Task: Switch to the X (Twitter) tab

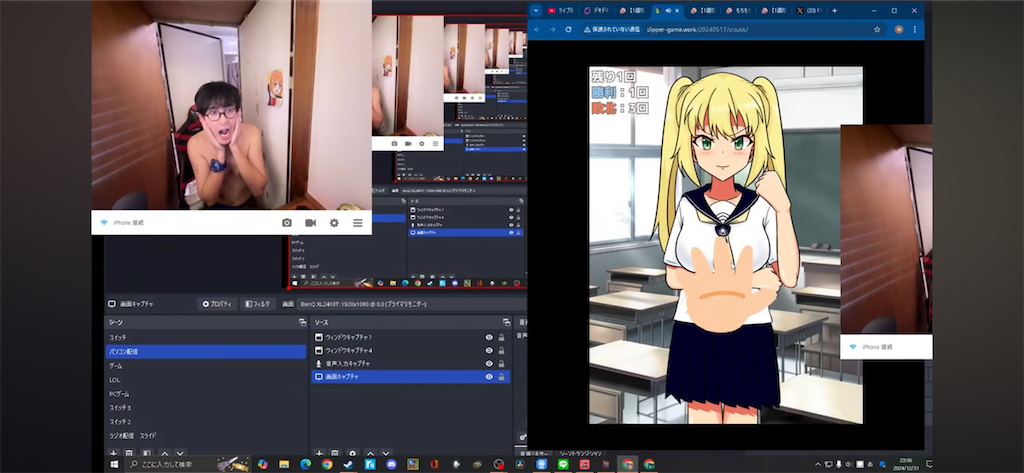Action: pyautogui.click(x=810, y=10)
